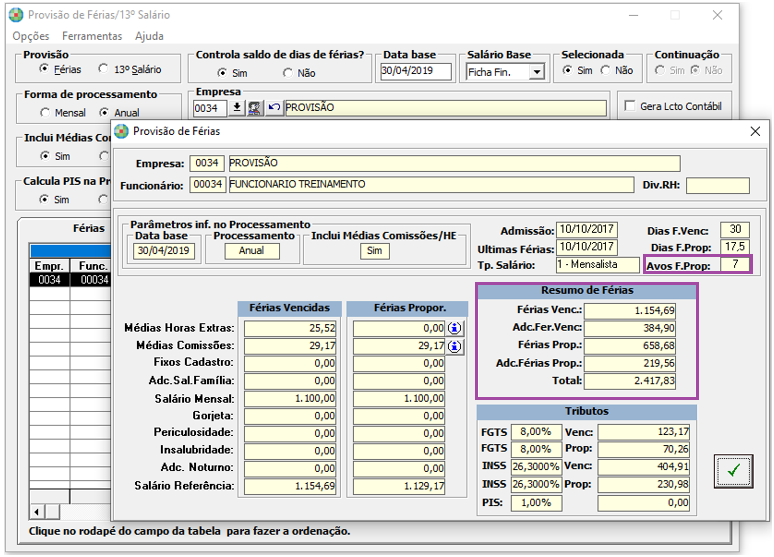Click Adc.Férias Prop. value 219,56
774x557 pixels.
[x=630, y=363]
